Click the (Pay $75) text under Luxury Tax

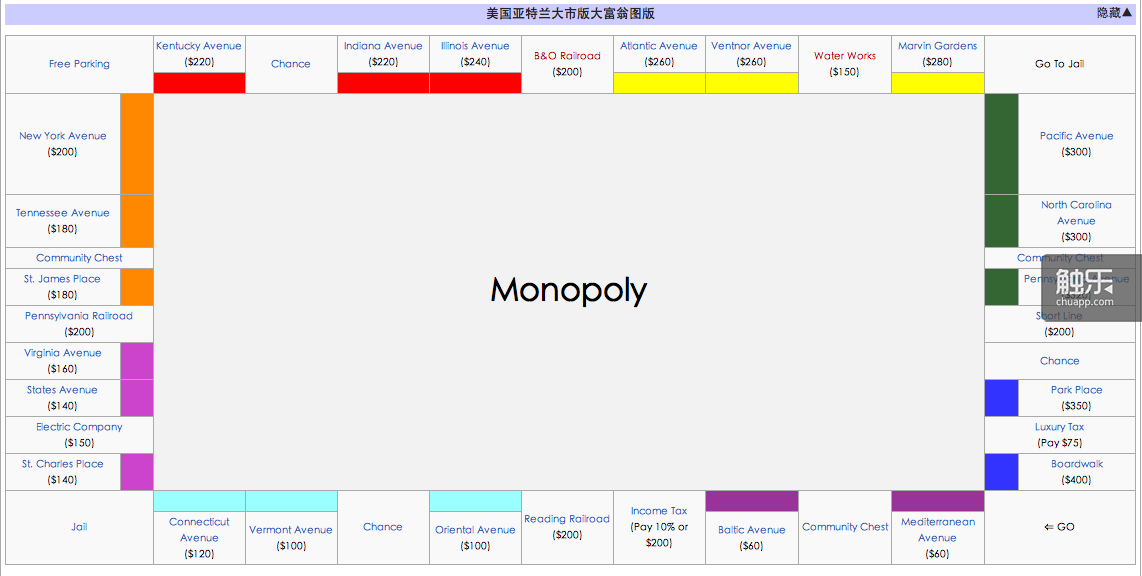tap(1060, 443)
